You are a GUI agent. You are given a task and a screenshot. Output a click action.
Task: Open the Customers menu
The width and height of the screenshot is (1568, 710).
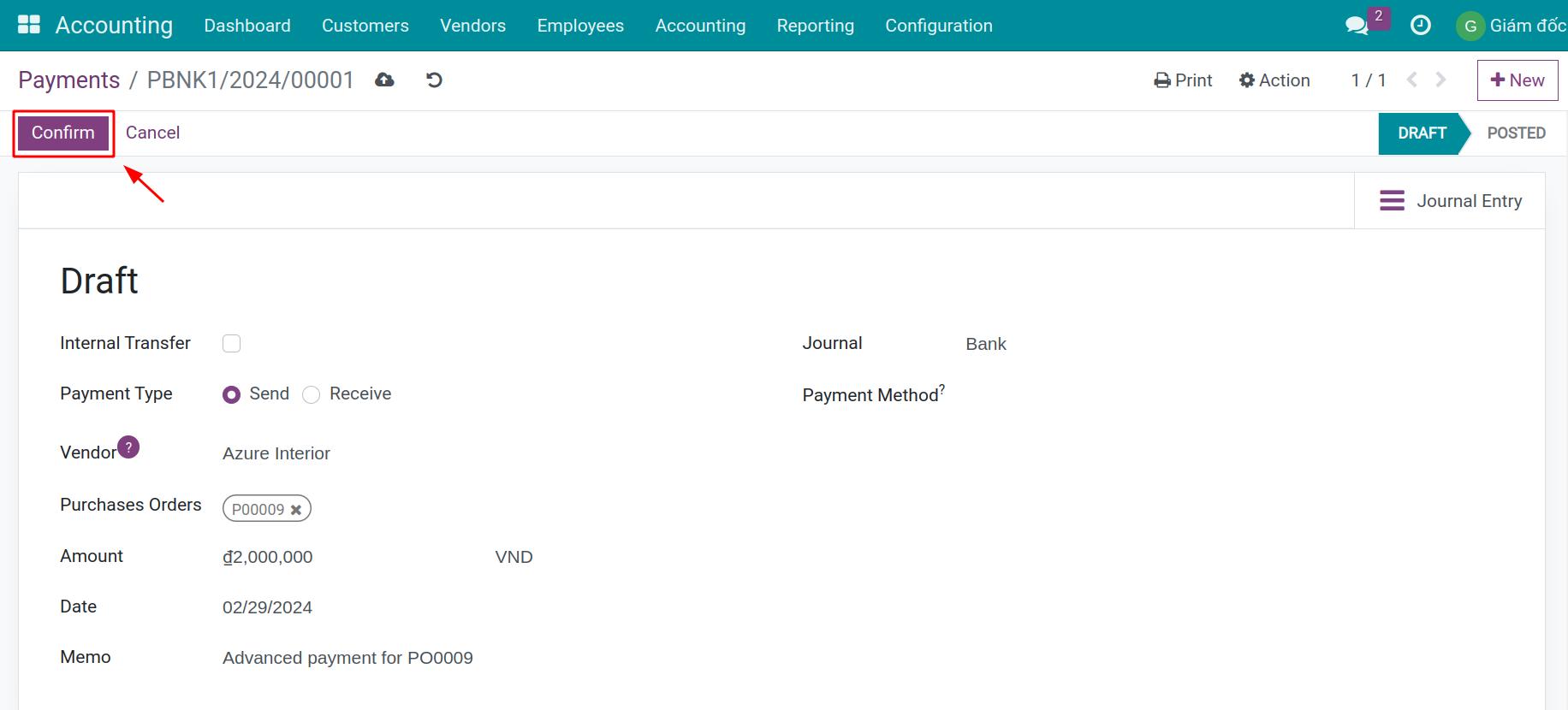pyautogui.click(x=365, y=26)
